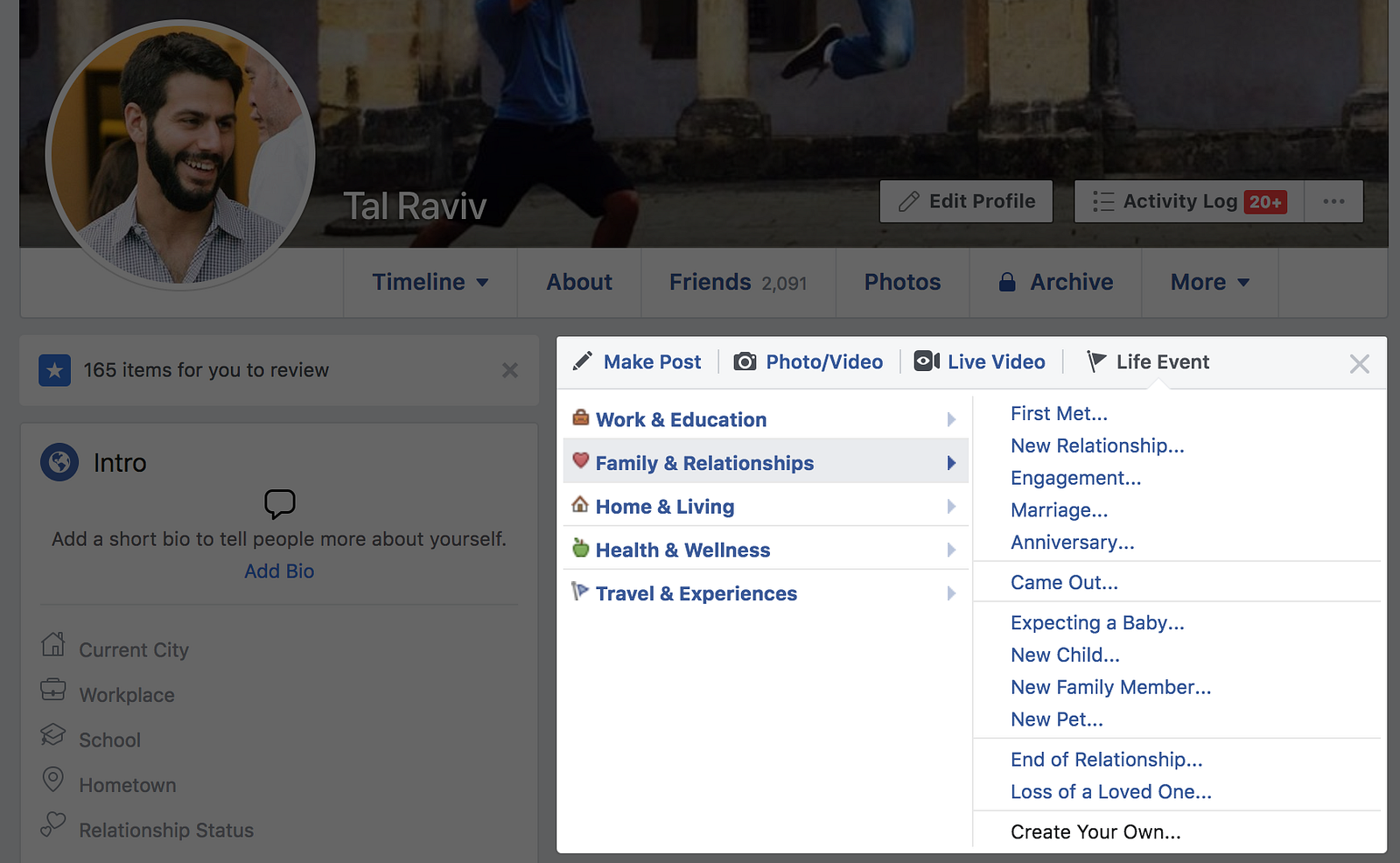Switch to the Photos tab
The width and height of the screenshot is (1400, 863).
click(902, 282)
